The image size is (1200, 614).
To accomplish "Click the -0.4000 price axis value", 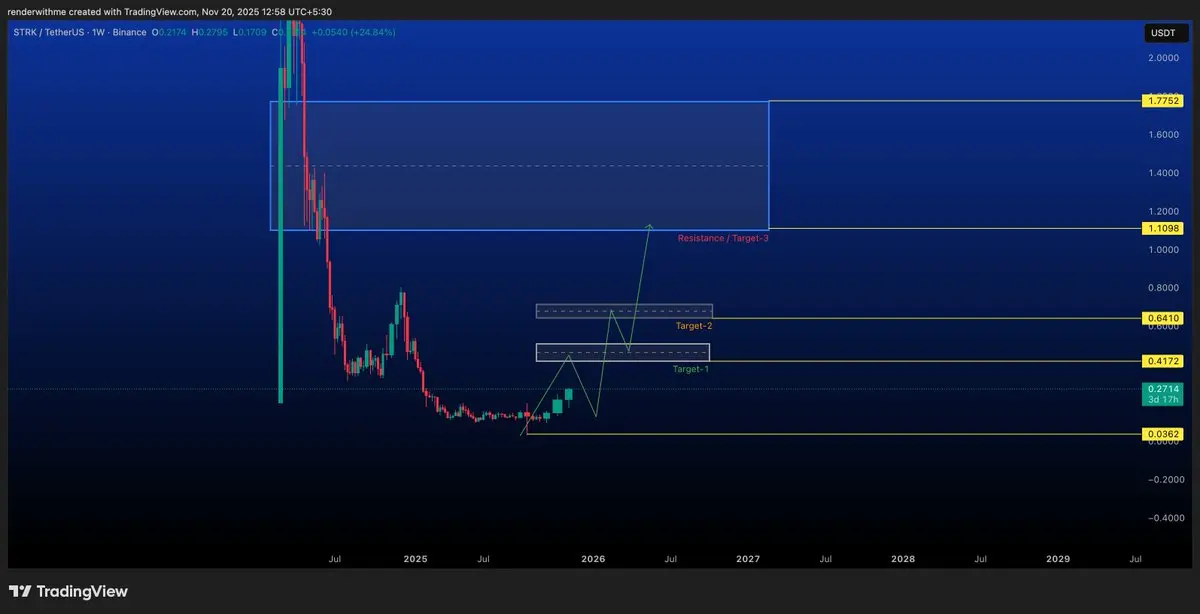I will pyautogui.click(x=1165, y=518).
